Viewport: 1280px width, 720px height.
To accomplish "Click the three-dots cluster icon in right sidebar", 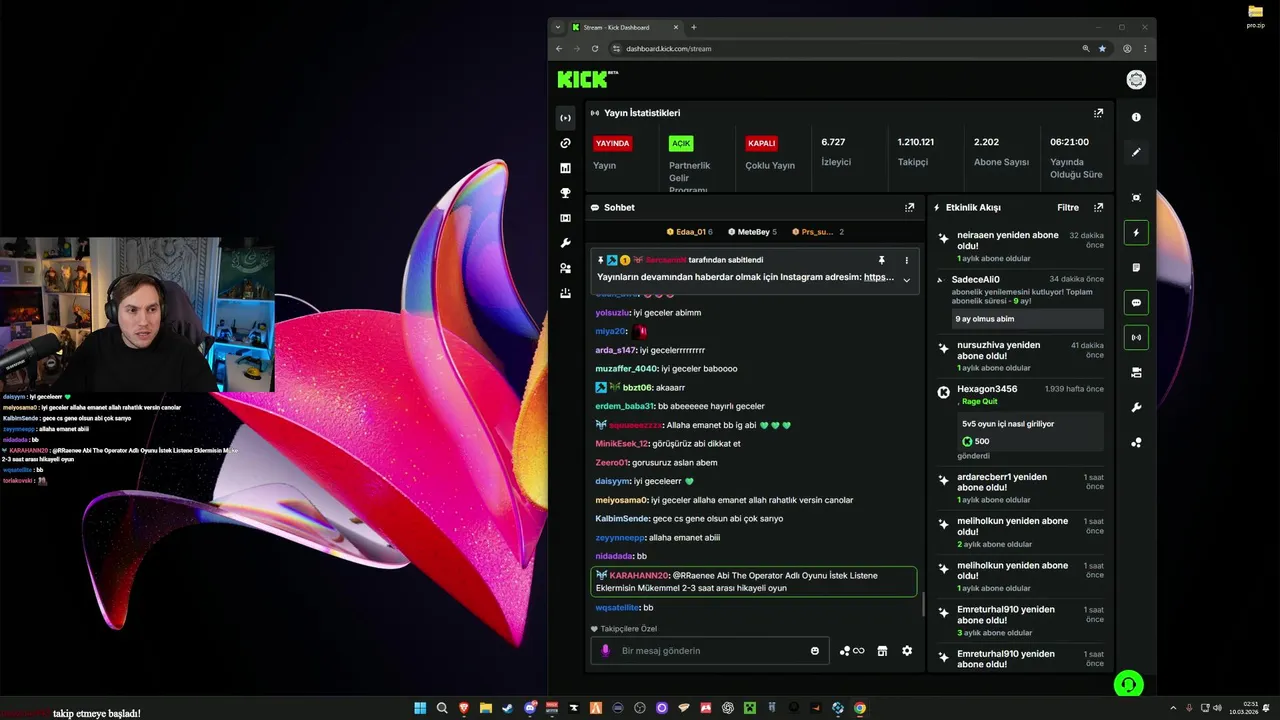I will pyautogui.click(x=1136, y=442).
